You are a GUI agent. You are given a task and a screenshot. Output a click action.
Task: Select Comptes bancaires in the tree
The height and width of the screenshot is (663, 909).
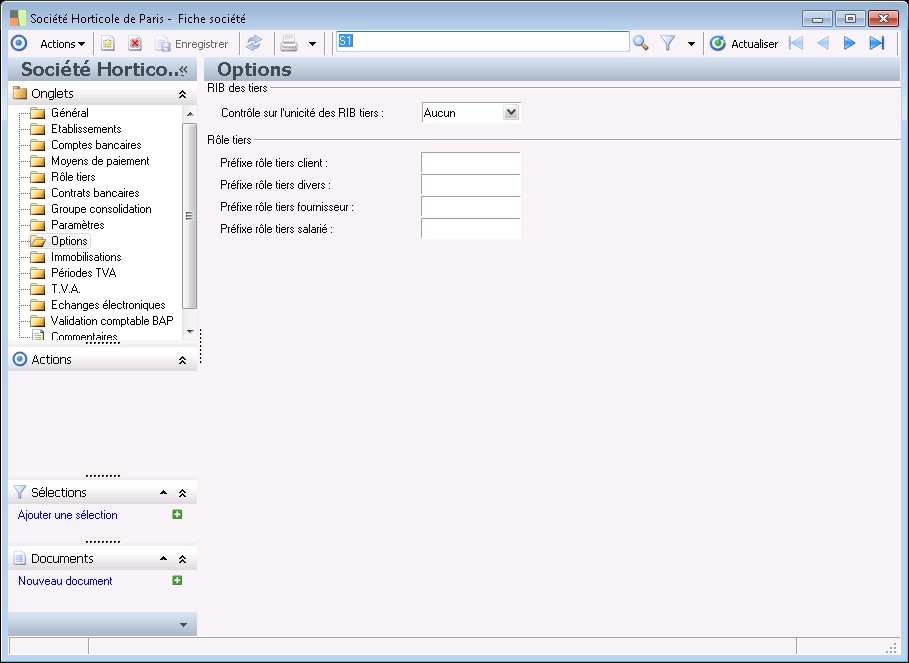pos(96,145)
